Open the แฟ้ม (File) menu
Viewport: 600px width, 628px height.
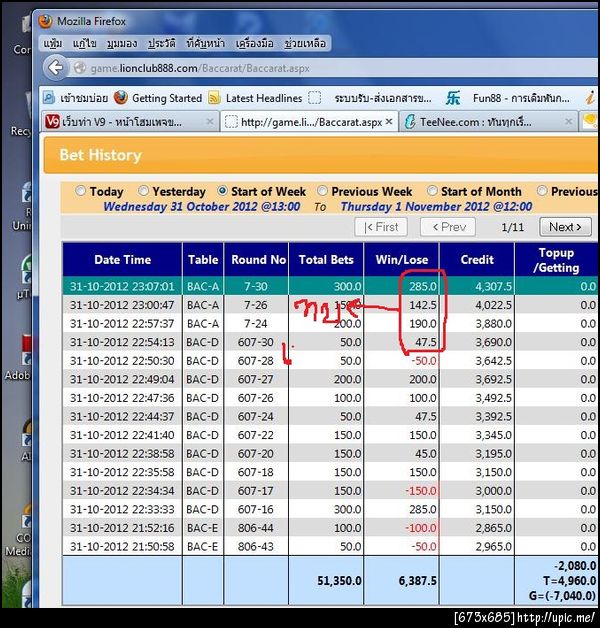point(52,43)
